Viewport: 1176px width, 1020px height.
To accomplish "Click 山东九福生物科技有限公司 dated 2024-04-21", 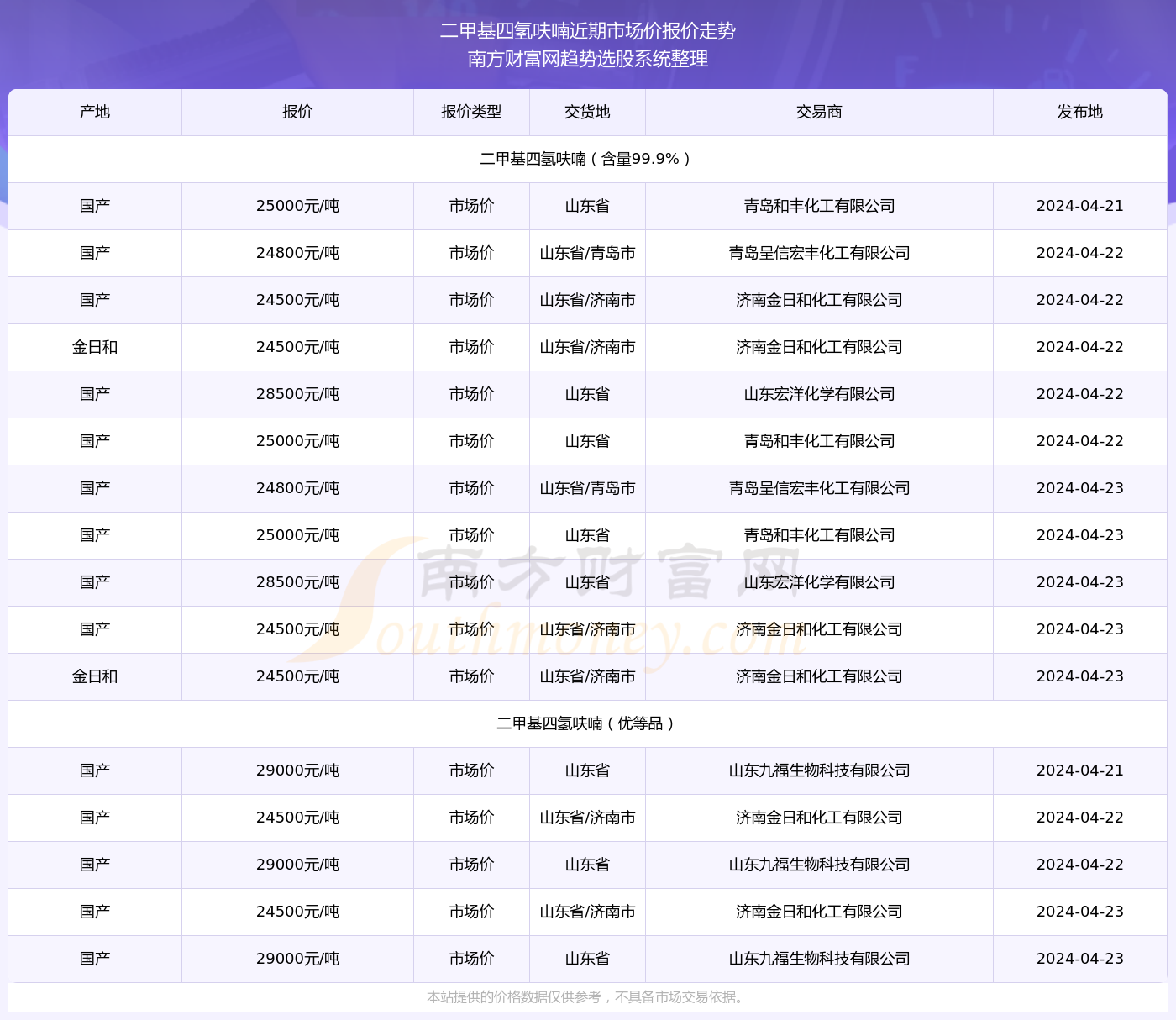I will (x=819, y=770).
